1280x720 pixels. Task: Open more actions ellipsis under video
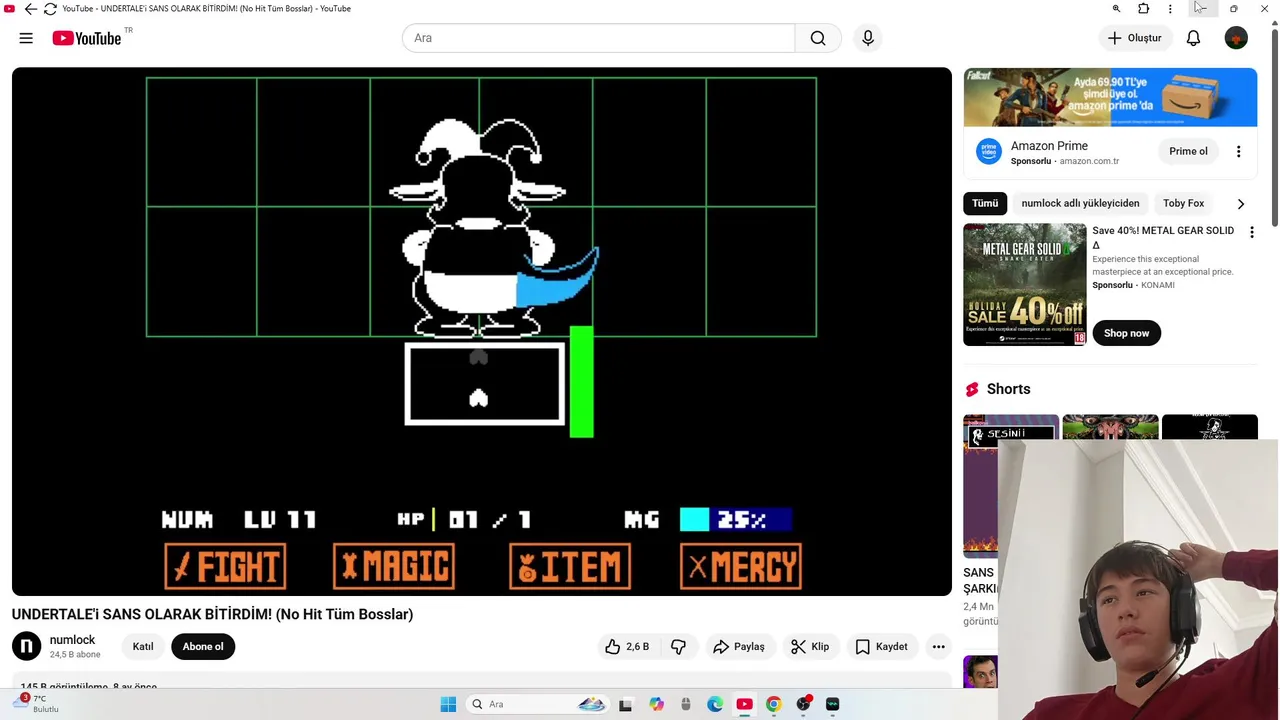tap(938, 647)
